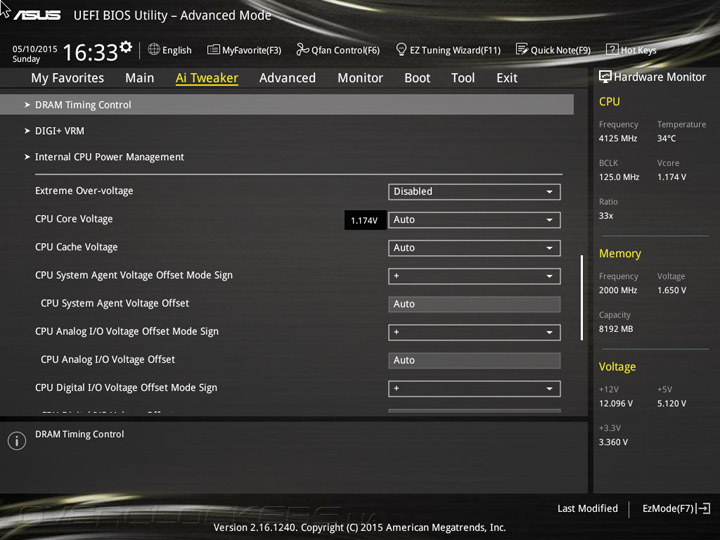Viewport: 720px width, 540px height.
Task: Open CPU Core Voltage dropdown
Action: 474,220
